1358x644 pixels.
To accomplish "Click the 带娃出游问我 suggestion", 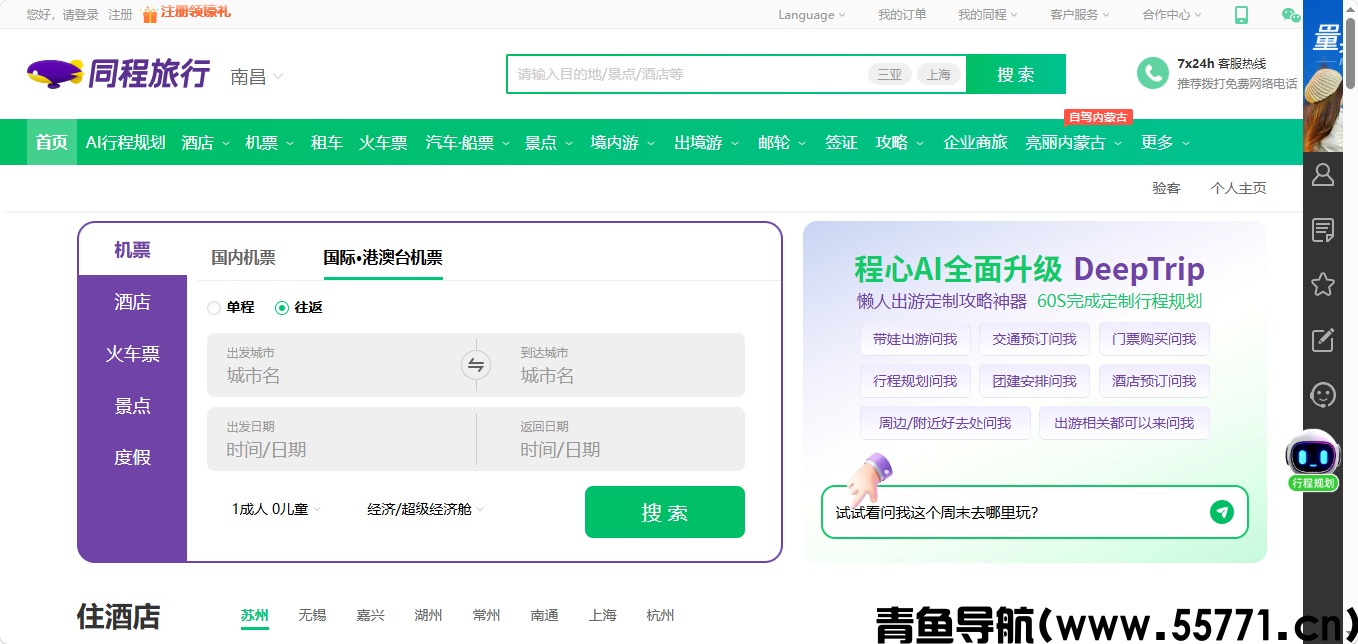I will pyautogui.click(x=915, y=340).
